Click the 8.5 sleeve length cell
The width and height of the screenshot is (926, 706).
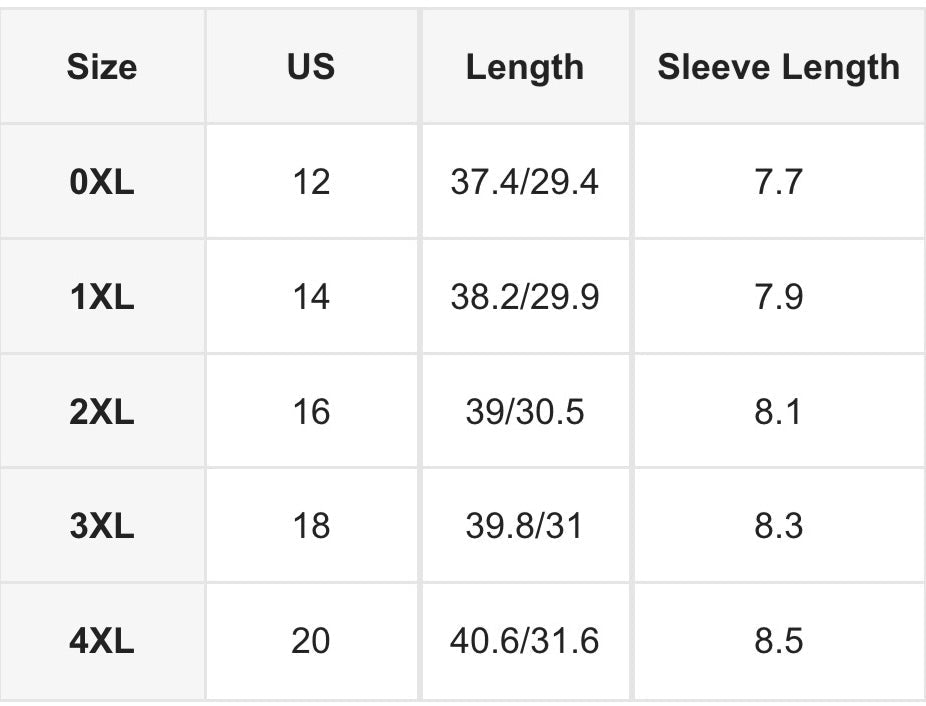pyautogui.click(x=779, y=640)
